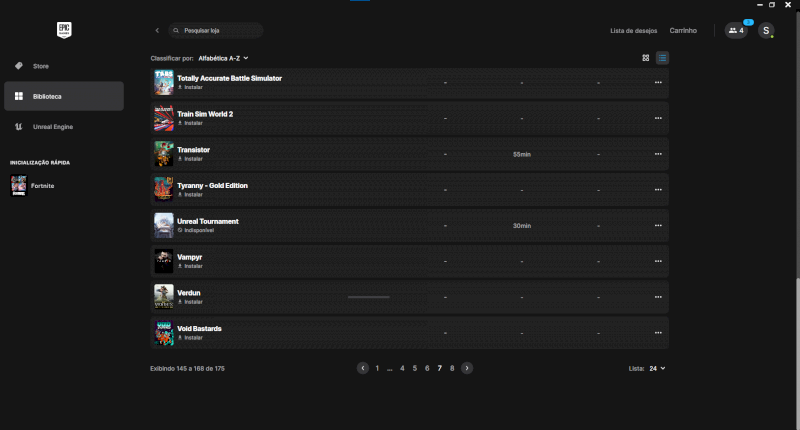Expand the Lista 24 items-per-page dropdown
The height and width of the screenshot is (430, 800).
pos(657,368)
